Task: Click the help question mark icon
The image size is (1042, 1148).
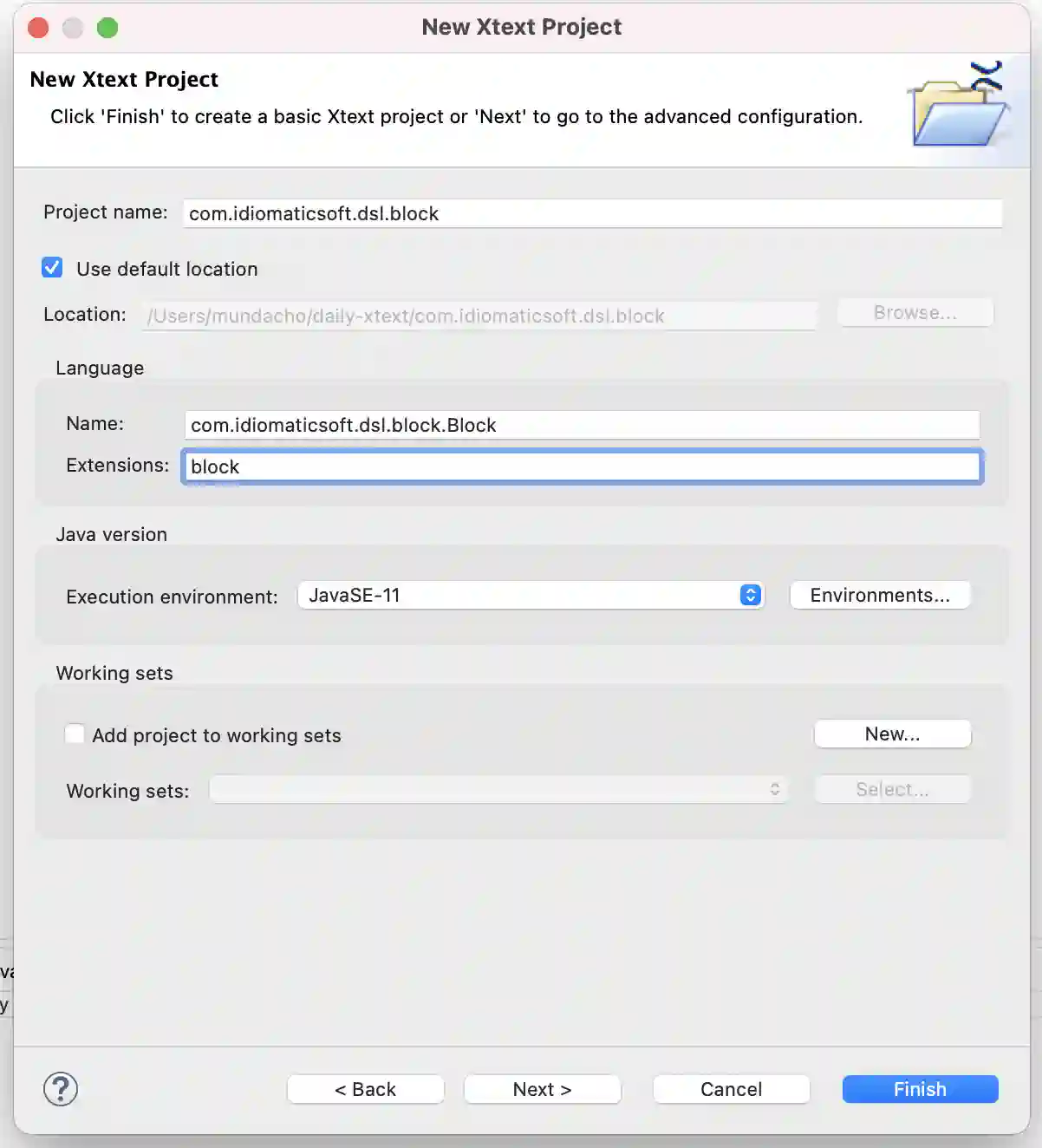Action: click(60, 1089)
